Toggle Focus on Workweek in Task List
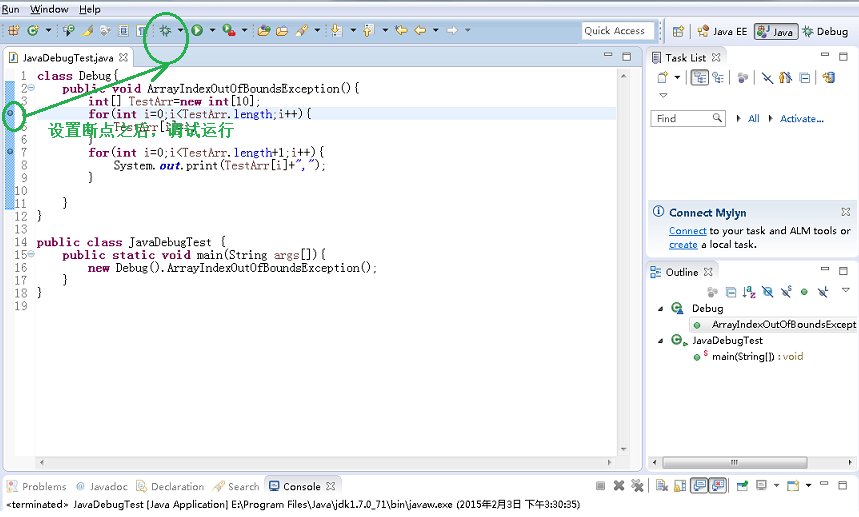The image size is (859, 517). click(743, 78)
